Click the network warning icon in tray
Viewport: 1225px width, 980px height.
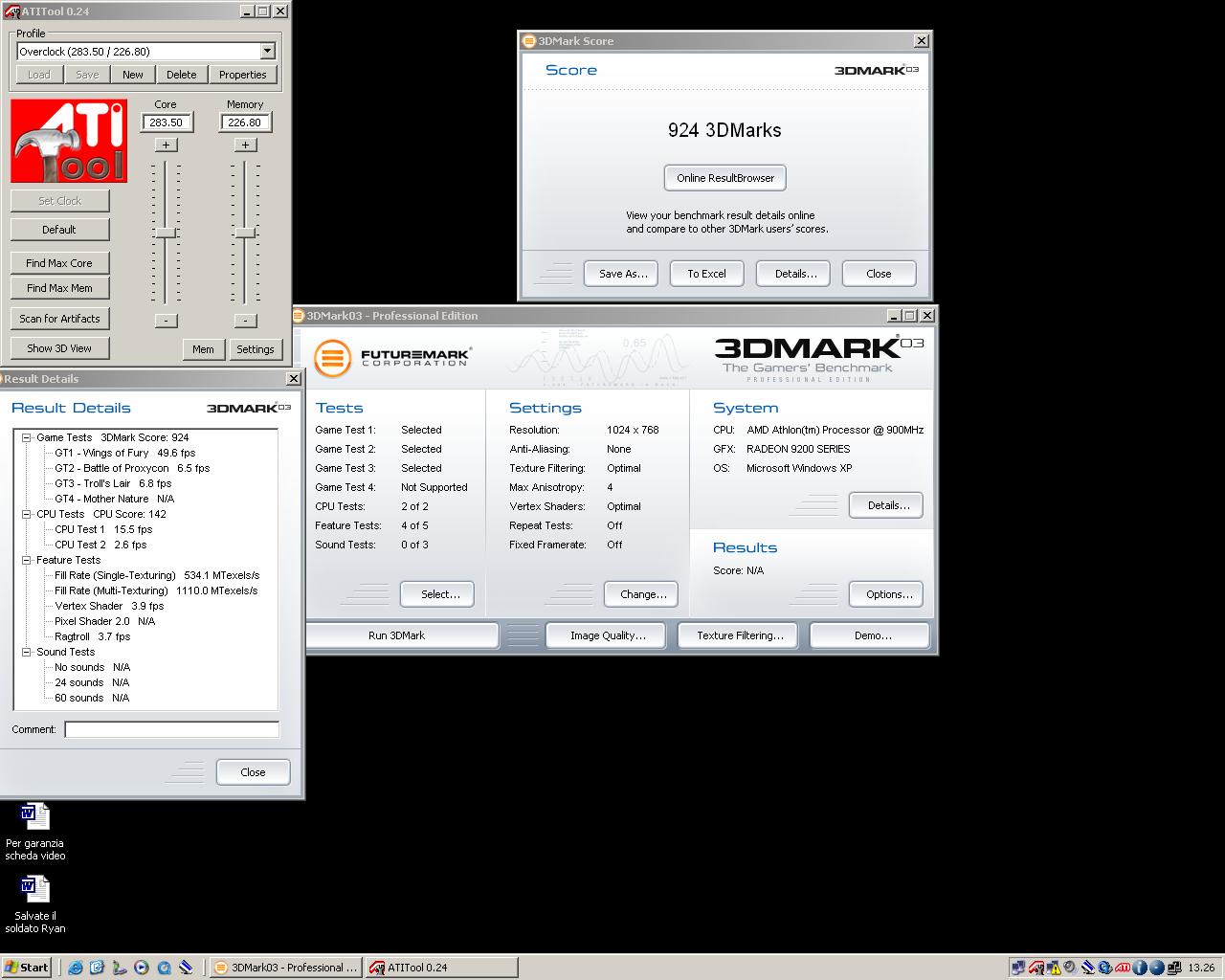click(x=1054, y=968)
